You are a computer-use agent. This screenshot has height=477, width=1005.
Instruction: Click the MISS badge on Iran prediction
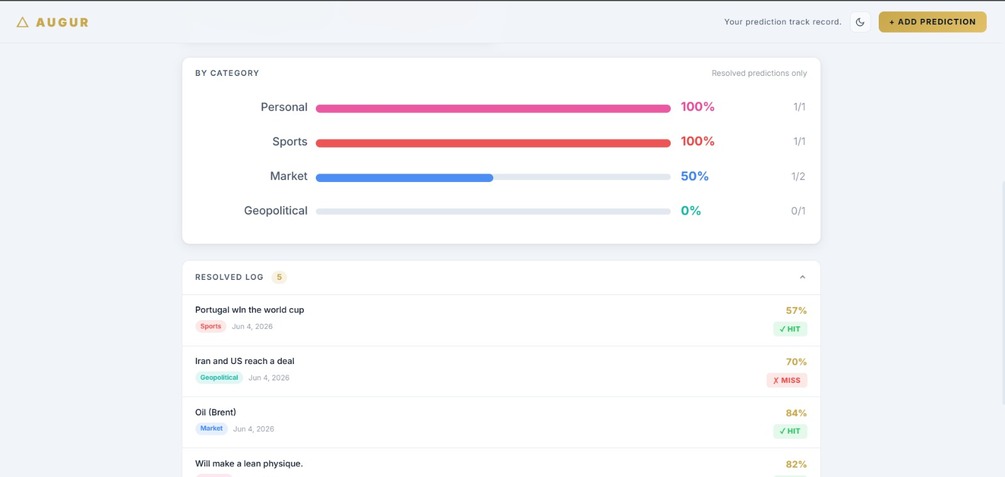tap(786, 380)
